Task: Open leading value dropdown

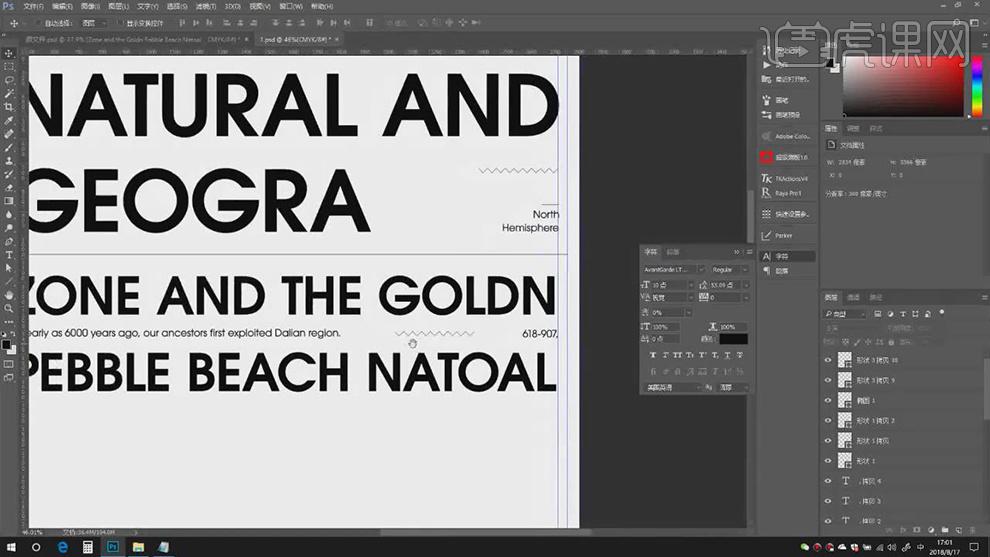Action: 746,285
